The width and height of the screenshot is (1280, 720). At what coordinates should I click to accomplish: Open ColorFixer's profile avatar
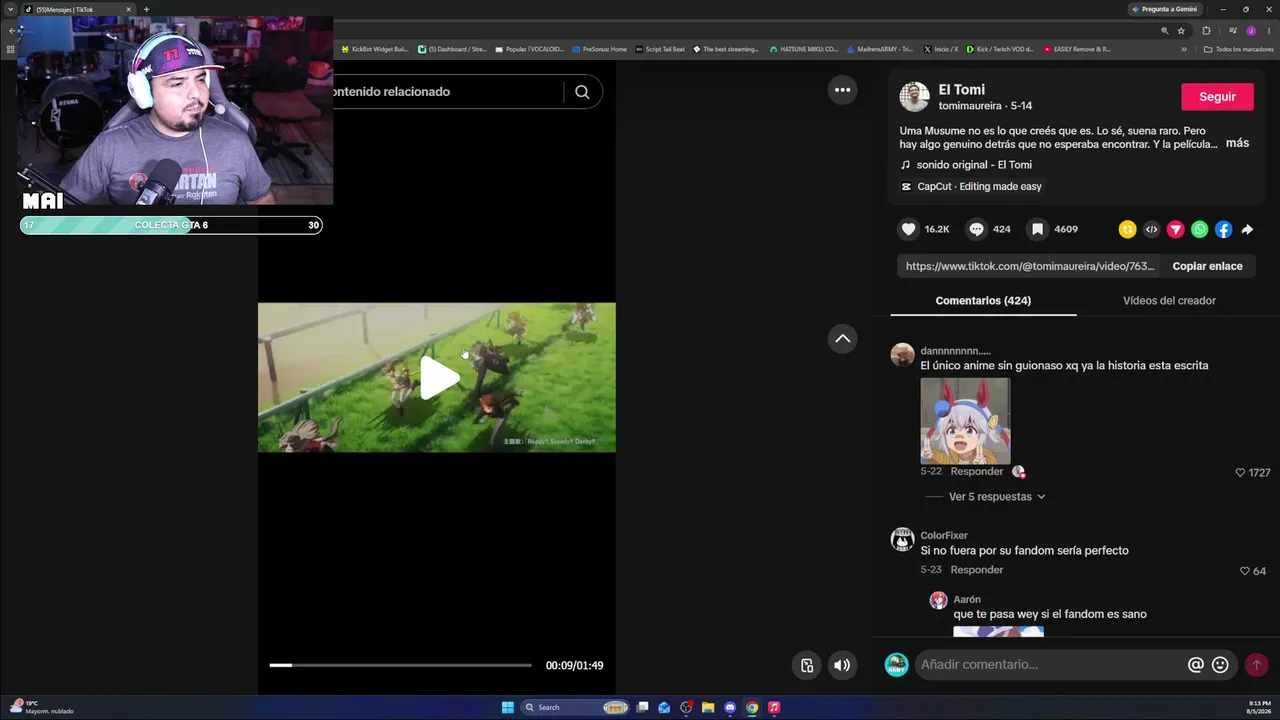tap(902, 540)
